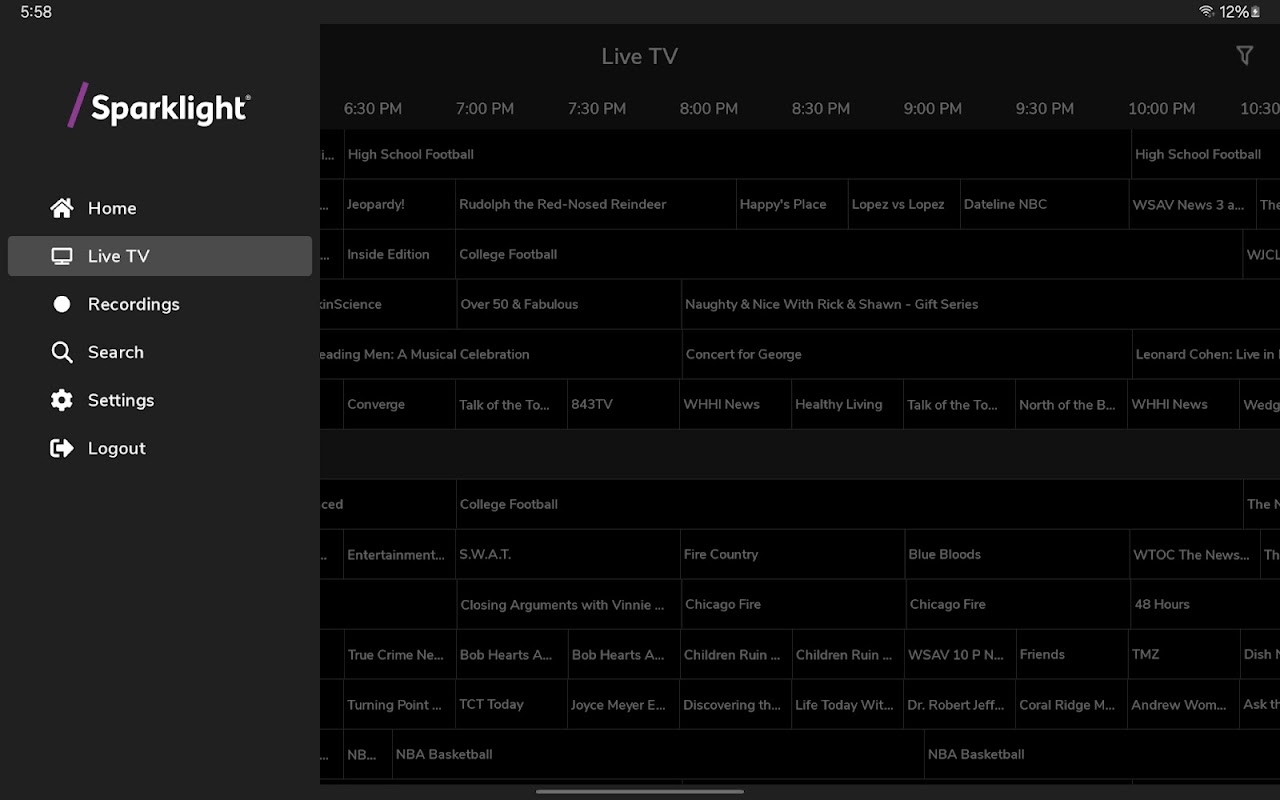Open Healthy Living program
The height and width of the screenshot is (800, 1280).
click(847, 404)
